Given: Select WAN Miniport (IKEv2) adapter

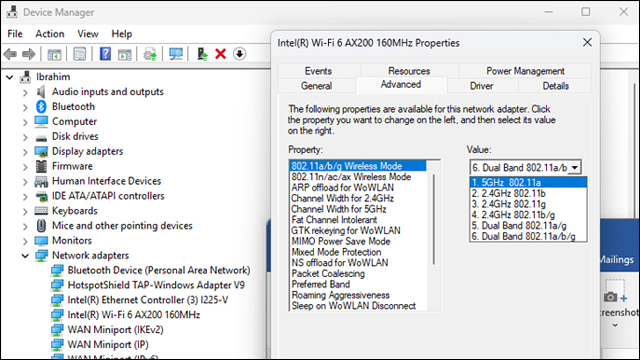Looking at the screenshot, I should 115,330.
